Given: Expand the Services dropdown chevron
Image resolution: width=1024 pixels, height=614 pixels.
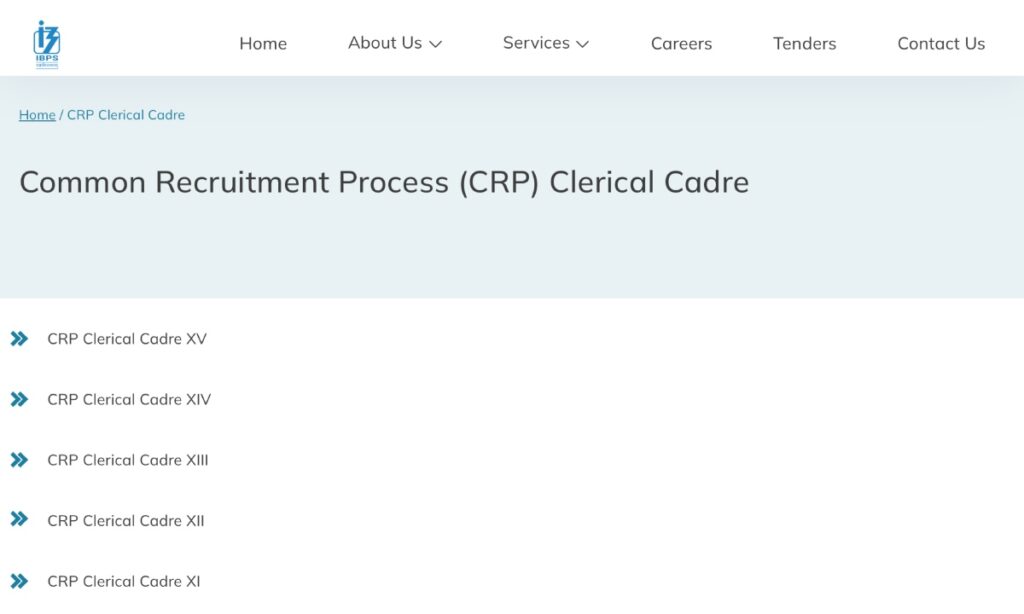Looking at the screenshot, I should click(x=582, y=44).
